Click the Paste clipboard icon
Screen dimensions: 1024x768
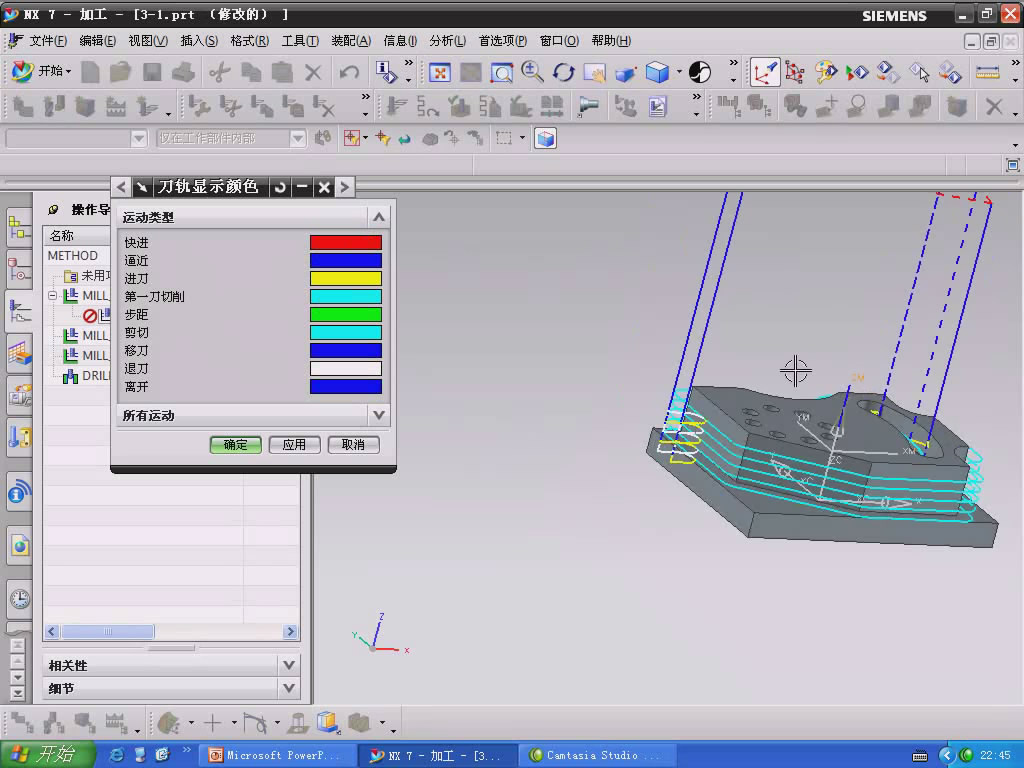[x=282, y=72]
